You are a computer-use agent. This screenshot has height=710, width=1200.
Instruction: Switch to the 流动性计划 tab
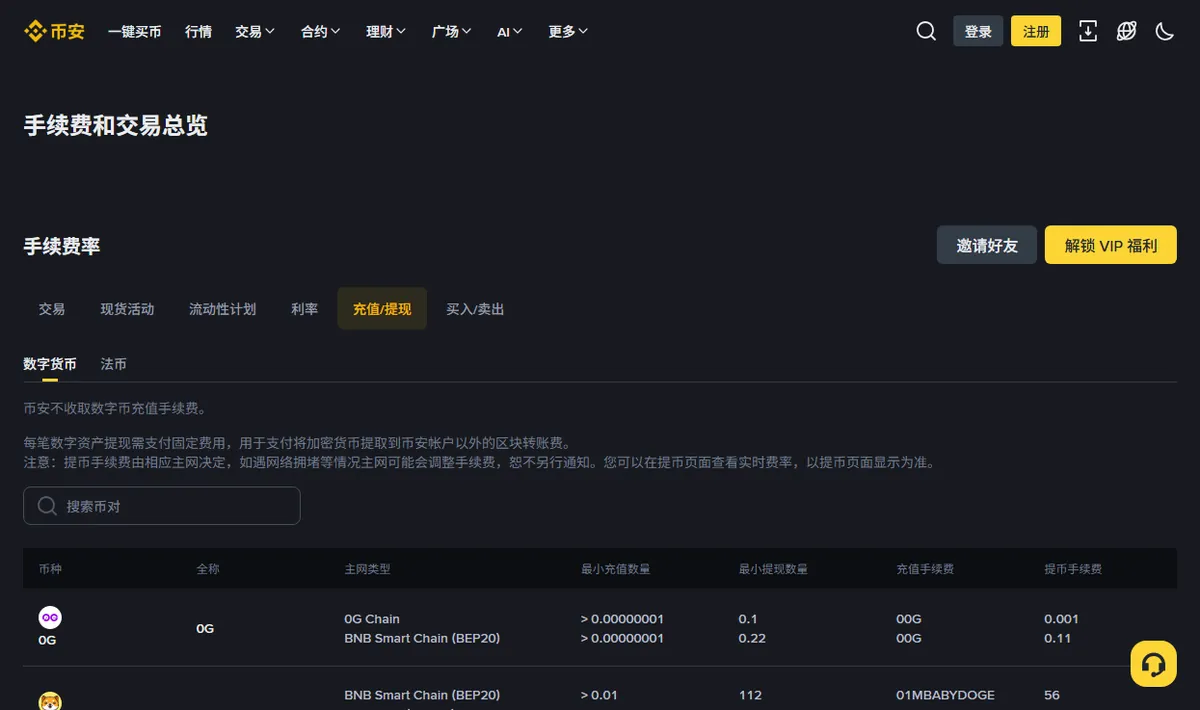(222, 309)
